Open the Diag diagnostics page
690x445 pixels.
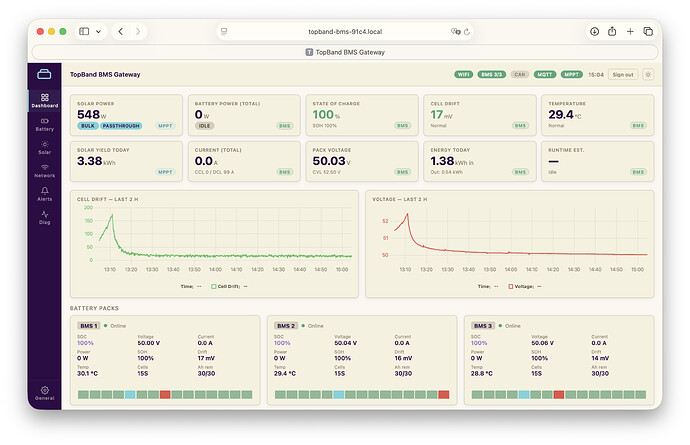44,218
